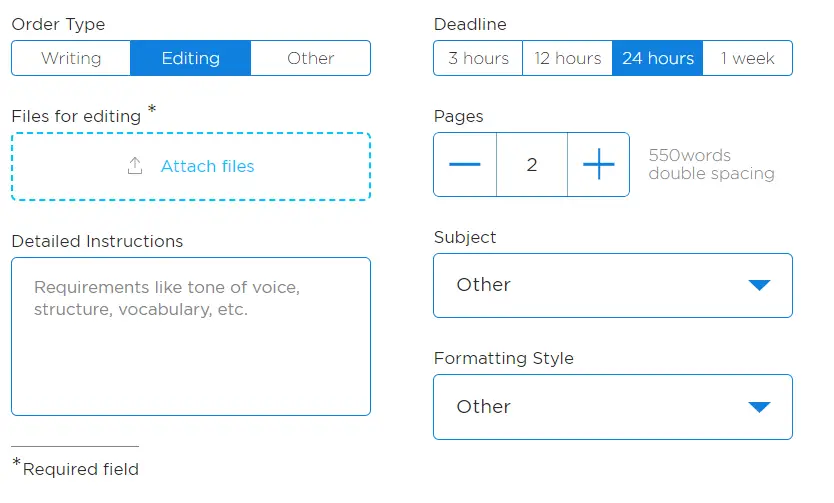Image resolution: width=834 pixels, height=503 pixels.
Task: Click the upload arrow icon beside Attach files
Action: [135, 166]
